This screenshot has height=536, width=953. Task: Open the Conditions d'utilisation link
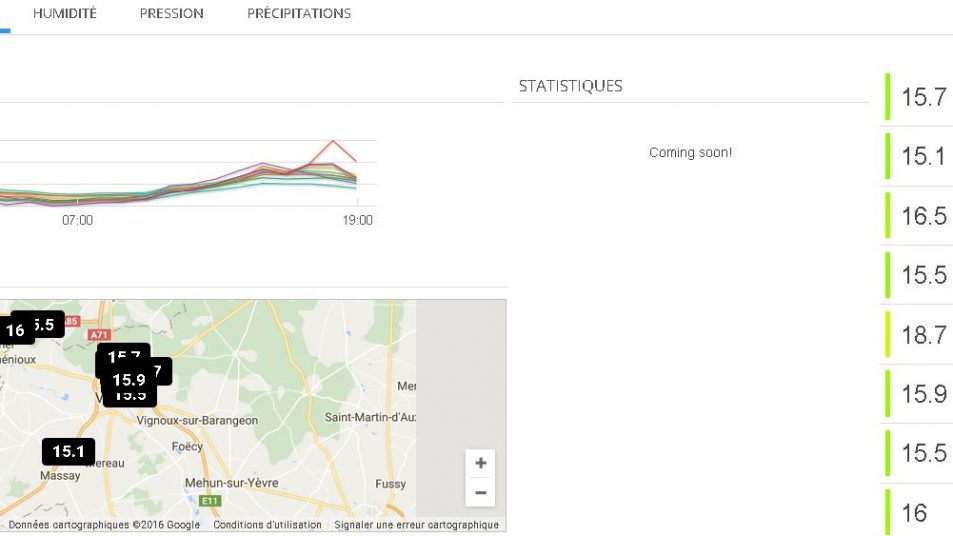click(x=267, y=525)
